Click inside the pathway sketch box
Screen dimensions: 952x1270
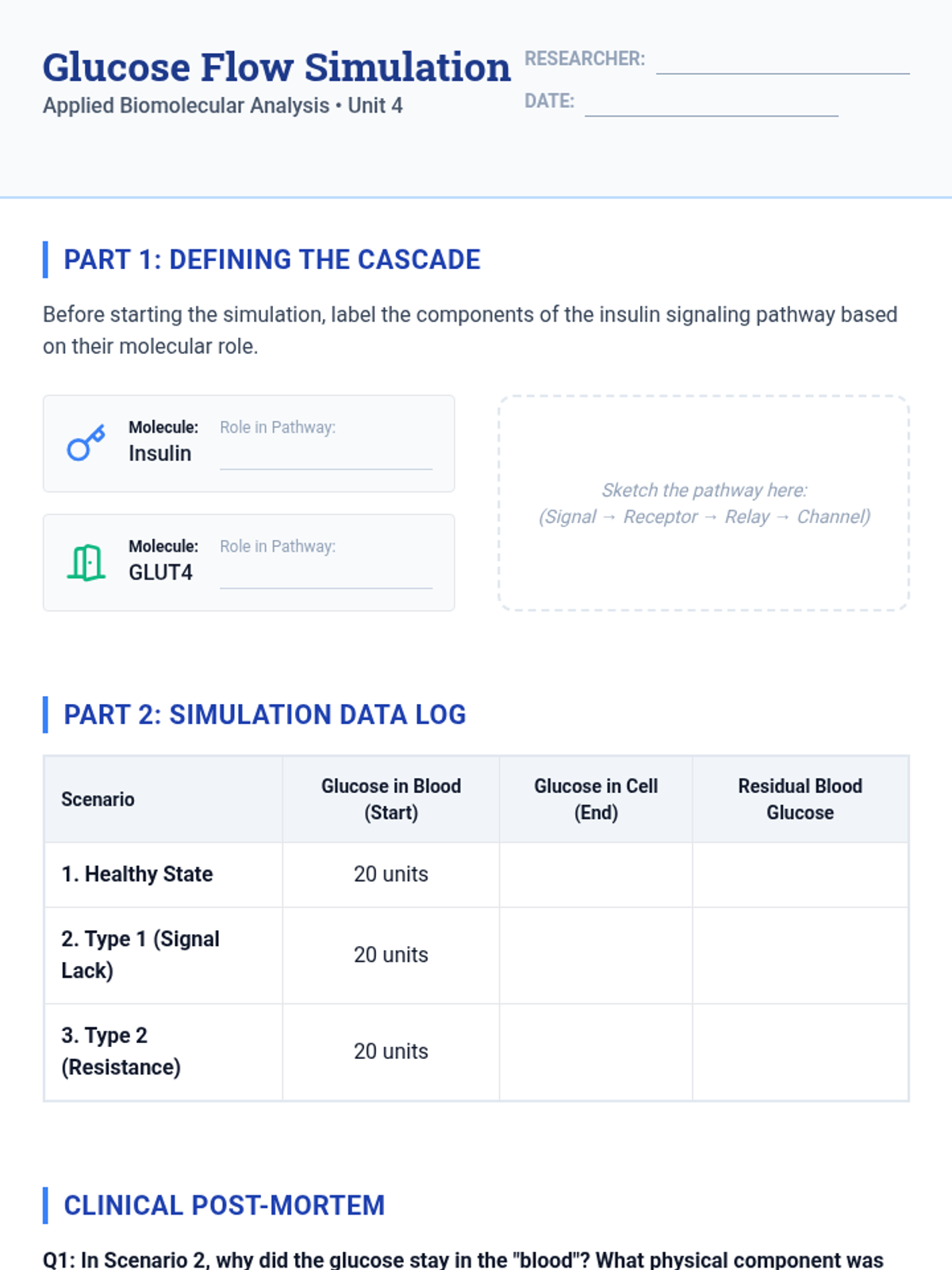(x=704, y=503)
